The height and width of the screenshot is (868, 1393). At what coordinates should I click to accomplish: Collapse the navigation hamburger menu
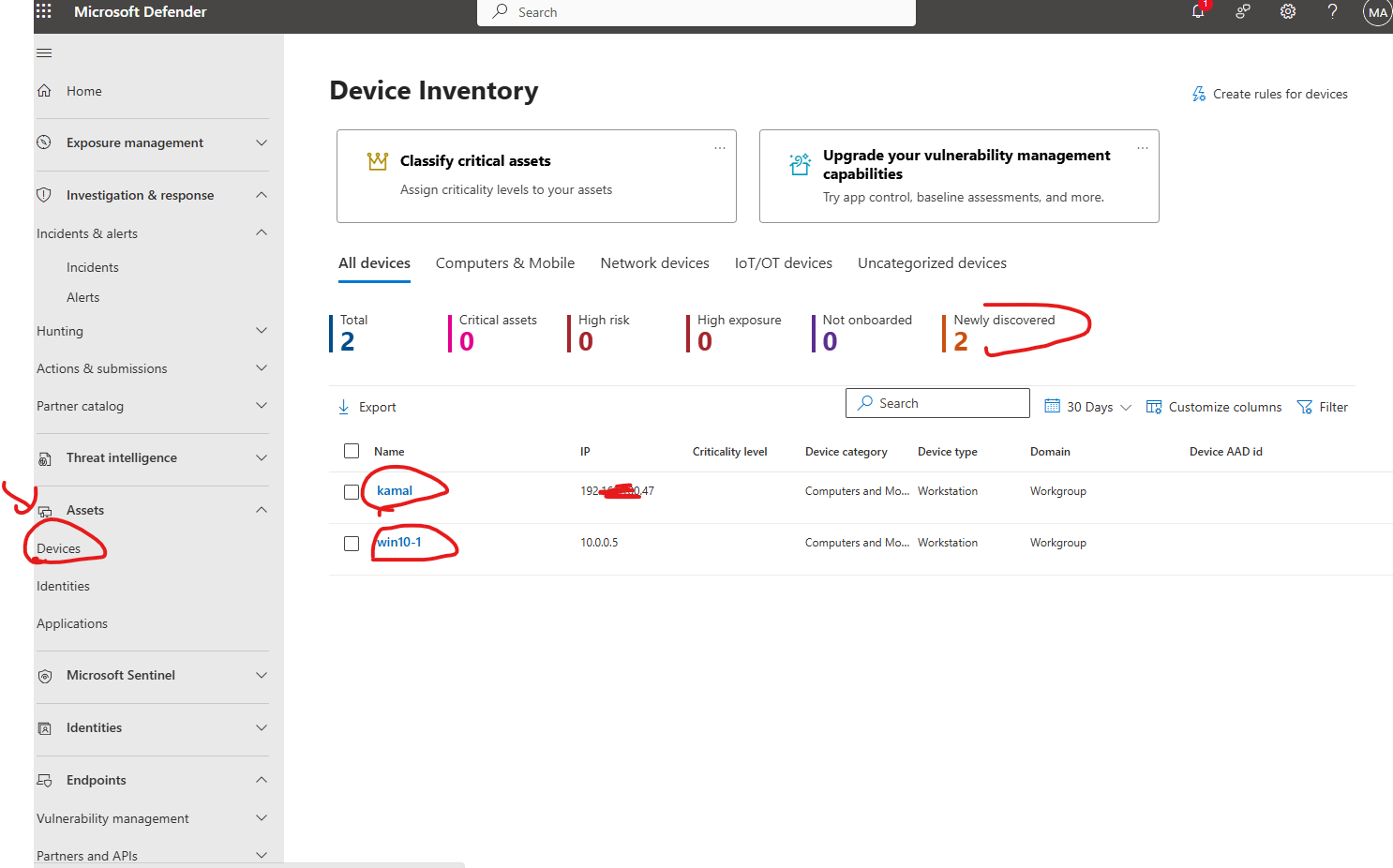pos(44,52)
